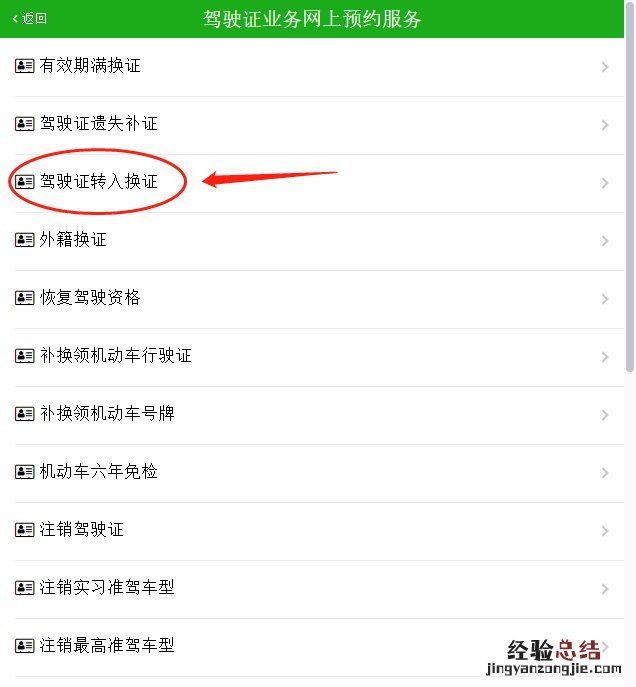Click the card icon beside 恢复驾驶资格
This screenshot has height=687, width=636.
click(25, 298)
